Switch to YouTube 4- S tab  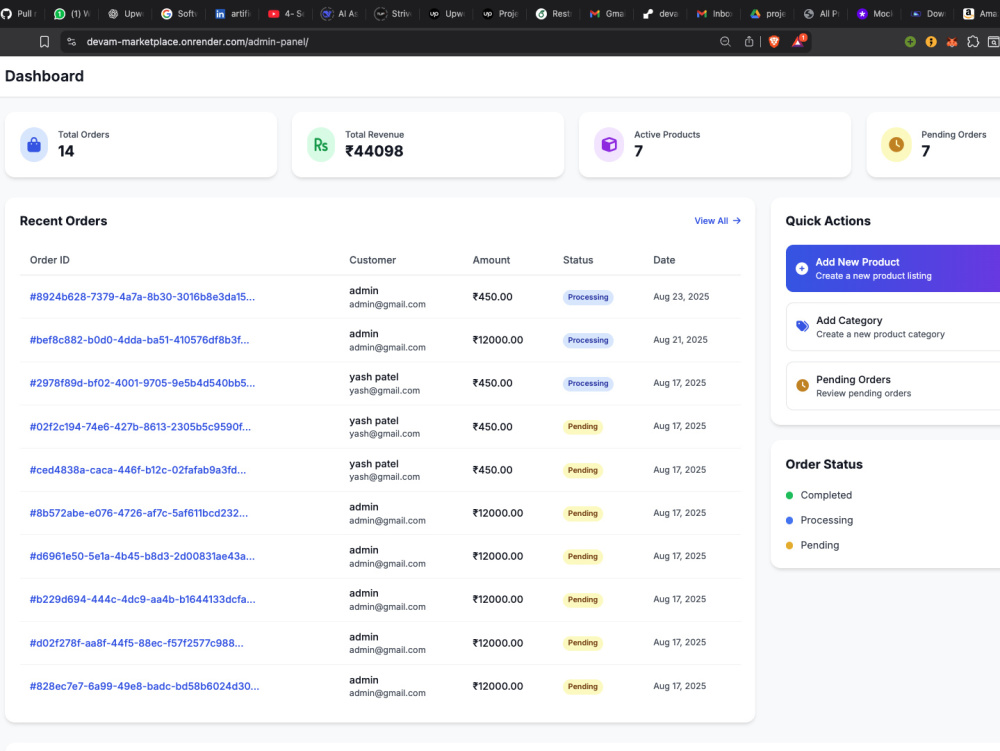point(286,13)
